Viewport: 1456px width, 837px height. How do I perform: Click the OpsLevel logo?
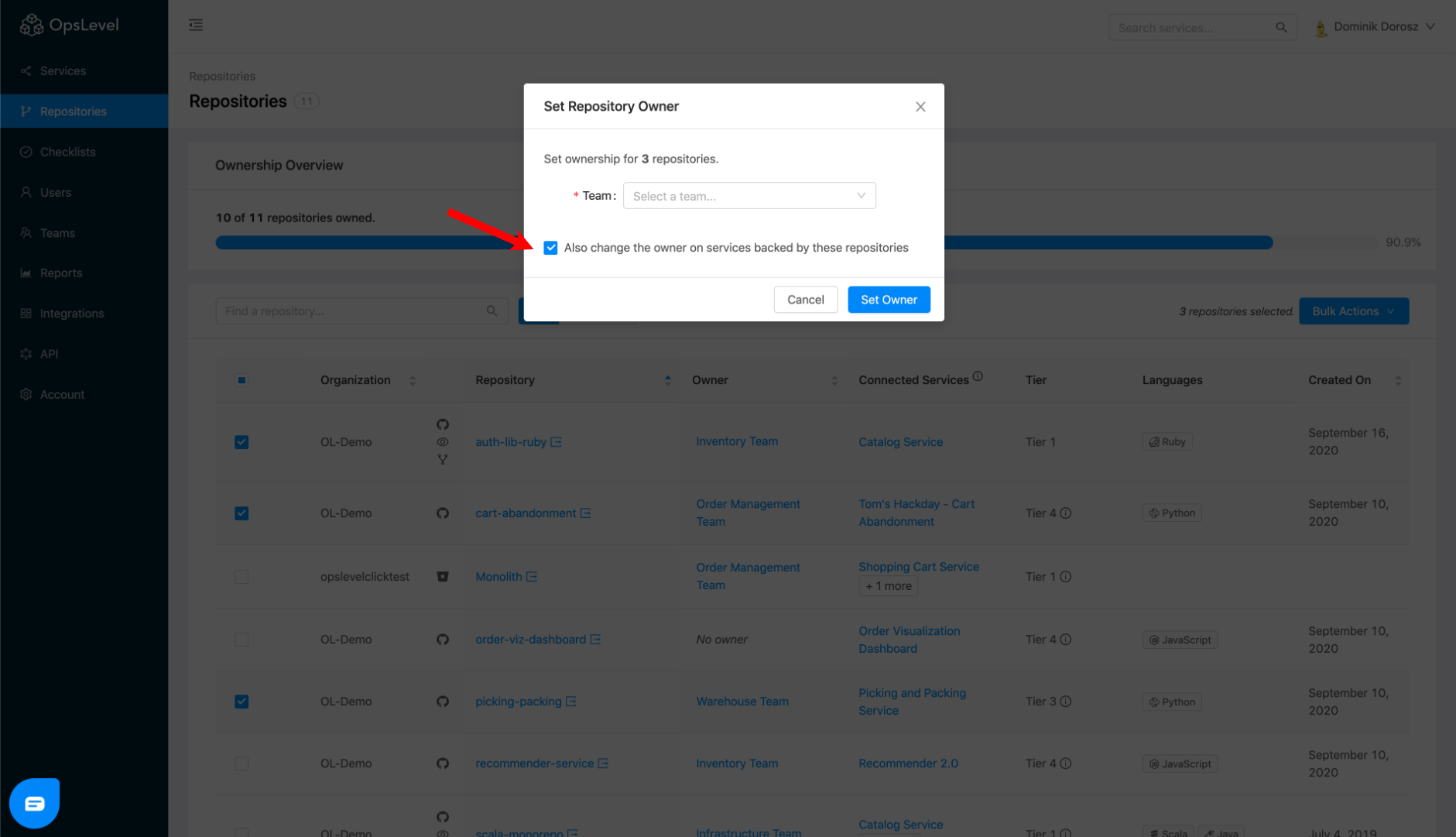(x=69, y=26)
